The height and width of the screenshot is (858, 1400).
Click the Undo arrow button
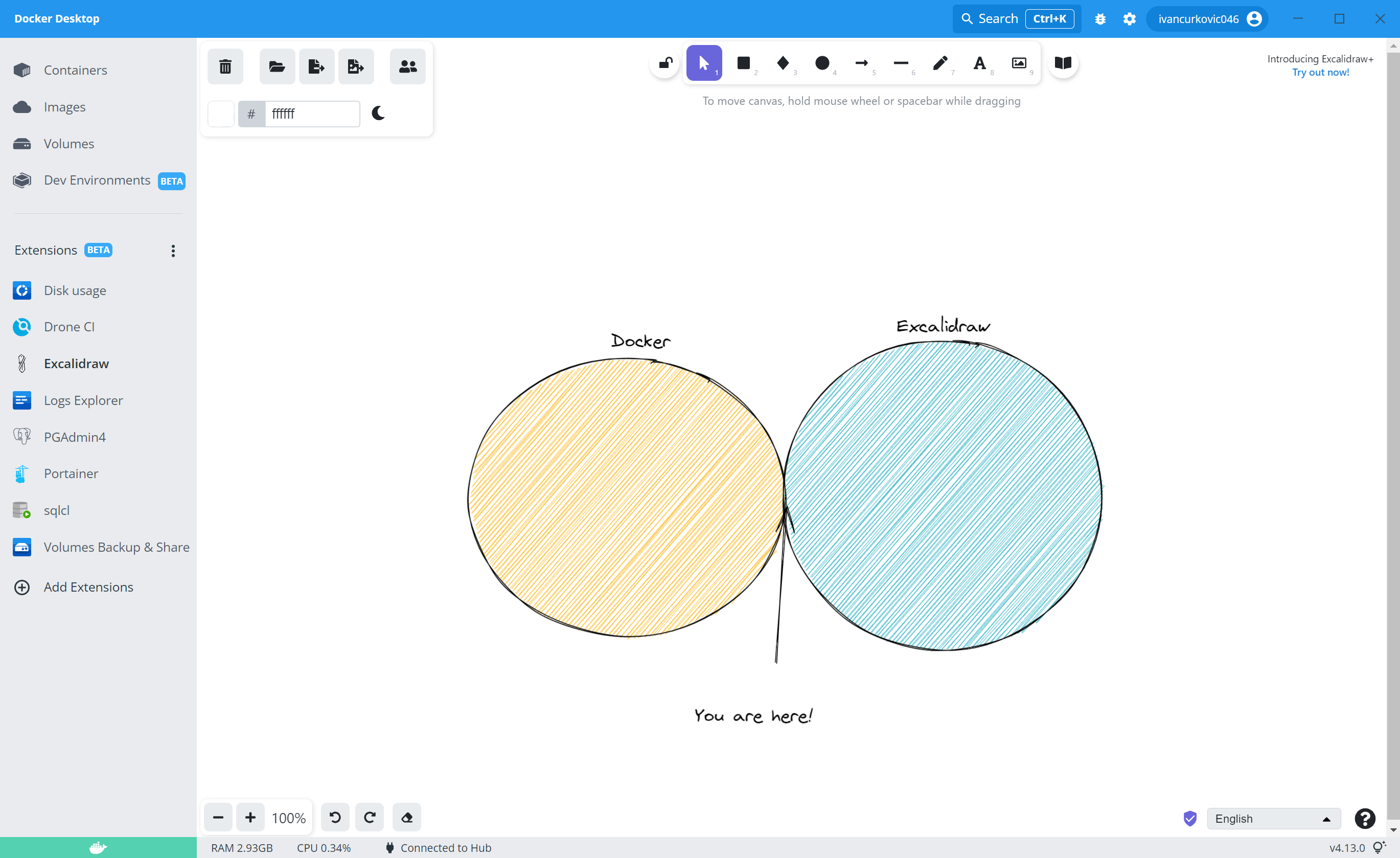[x=335, y=818]
